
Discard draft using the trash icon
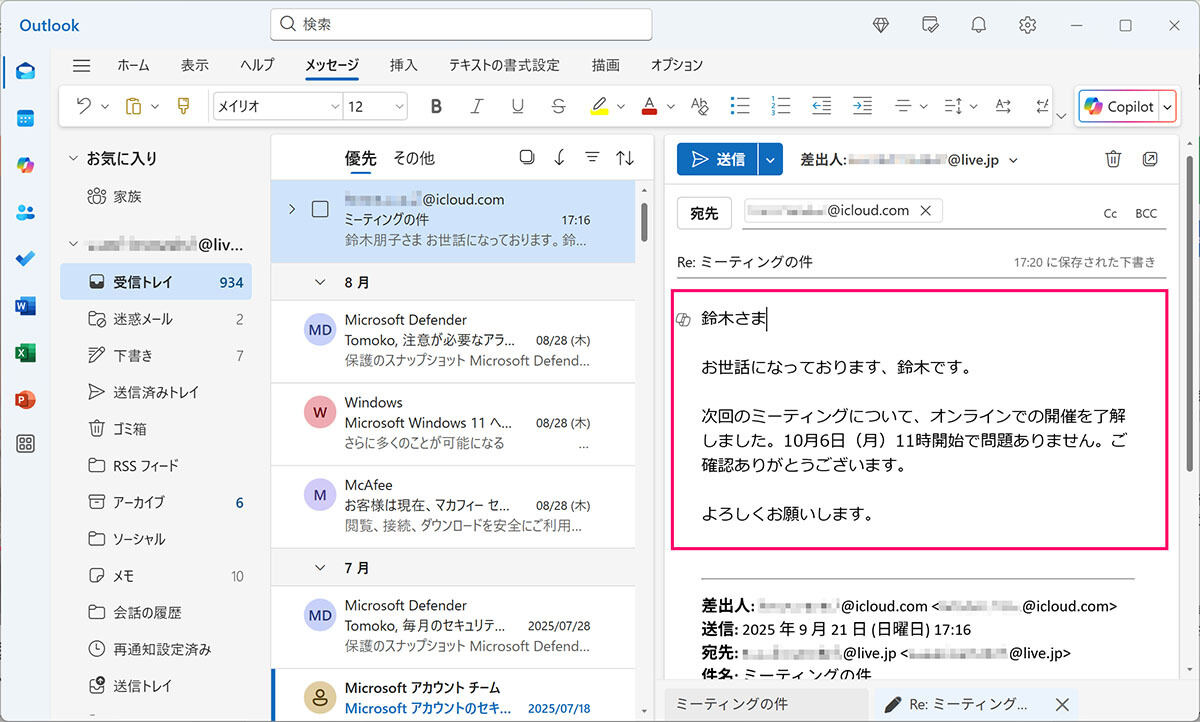1113,159
